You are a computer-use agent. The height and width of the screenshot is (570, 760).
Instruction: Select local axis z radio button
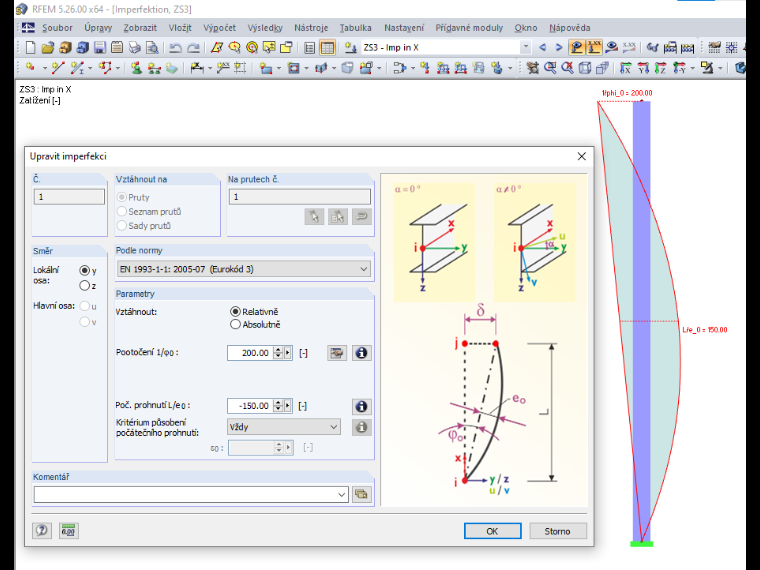point(84,285)
